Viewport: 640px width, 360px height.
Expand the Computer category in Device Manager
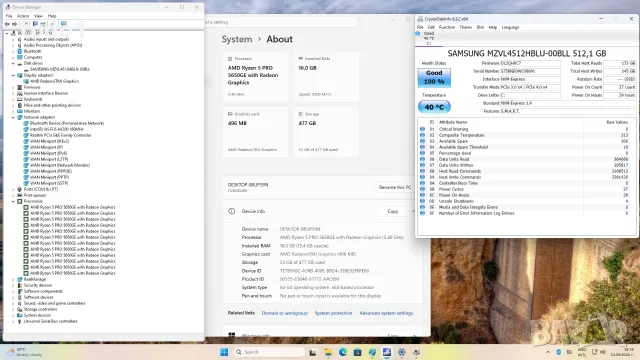13,58
